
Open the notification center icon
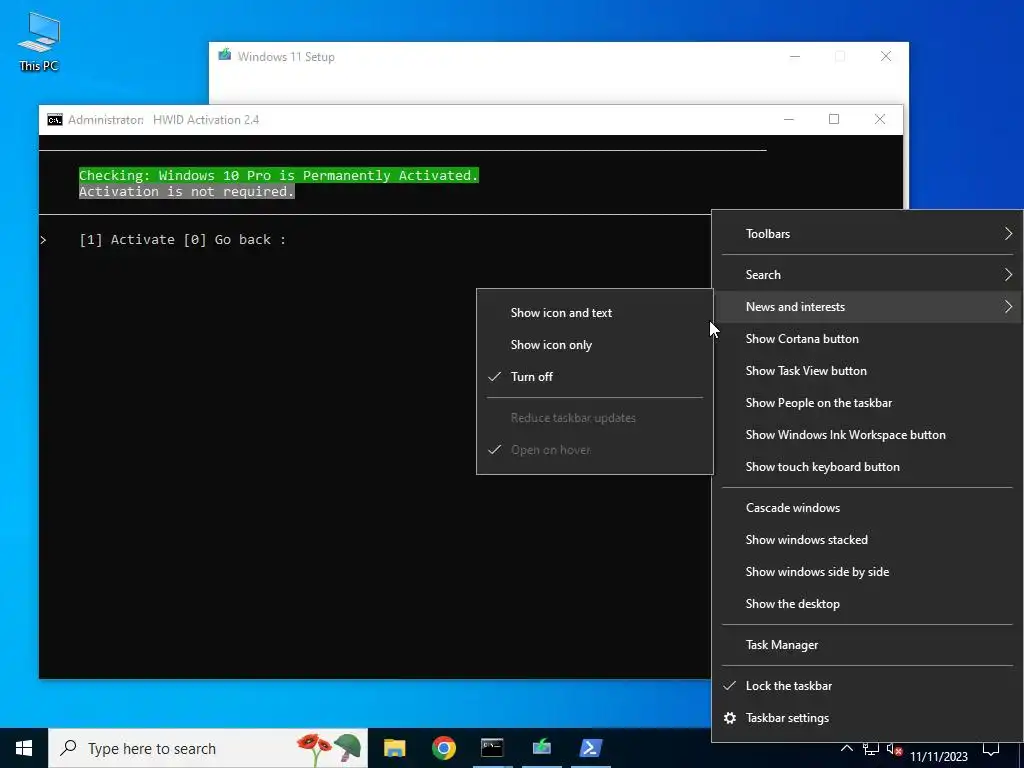point(991,748)
